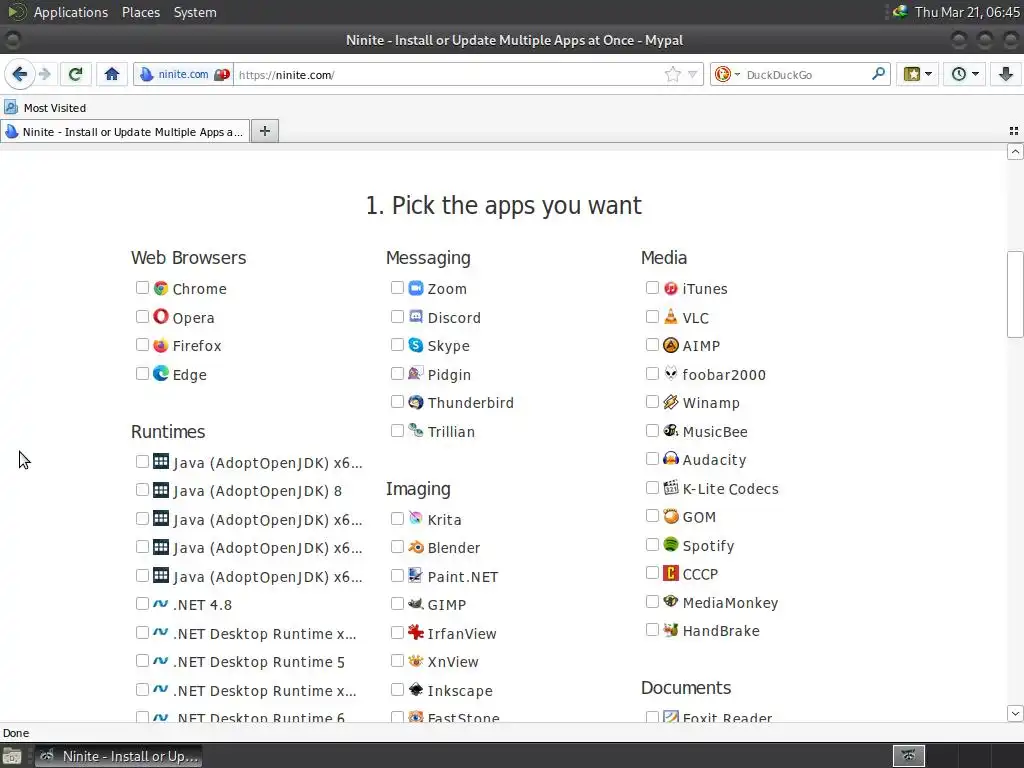Check the K-Lite Codecs checkbox
Viewport: 1024px width, 768px height.
click(x=652, y=487)
